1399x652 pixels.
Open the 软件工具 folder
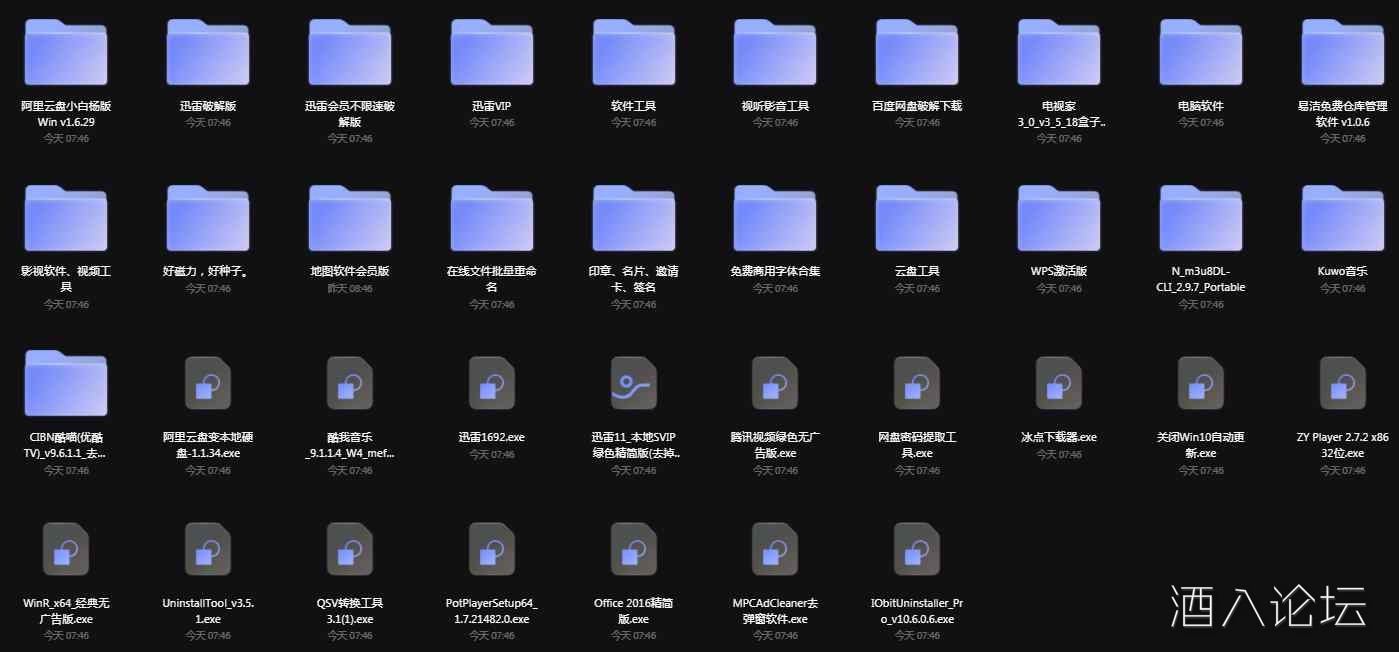(x=632, y=52)
